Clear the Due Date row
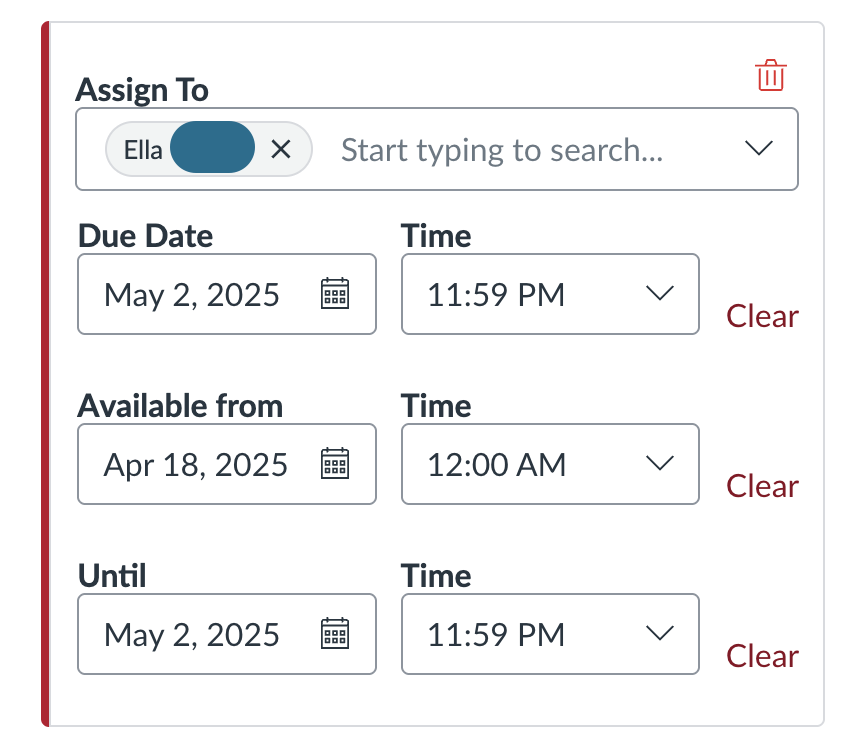 [x=762, y=316]
